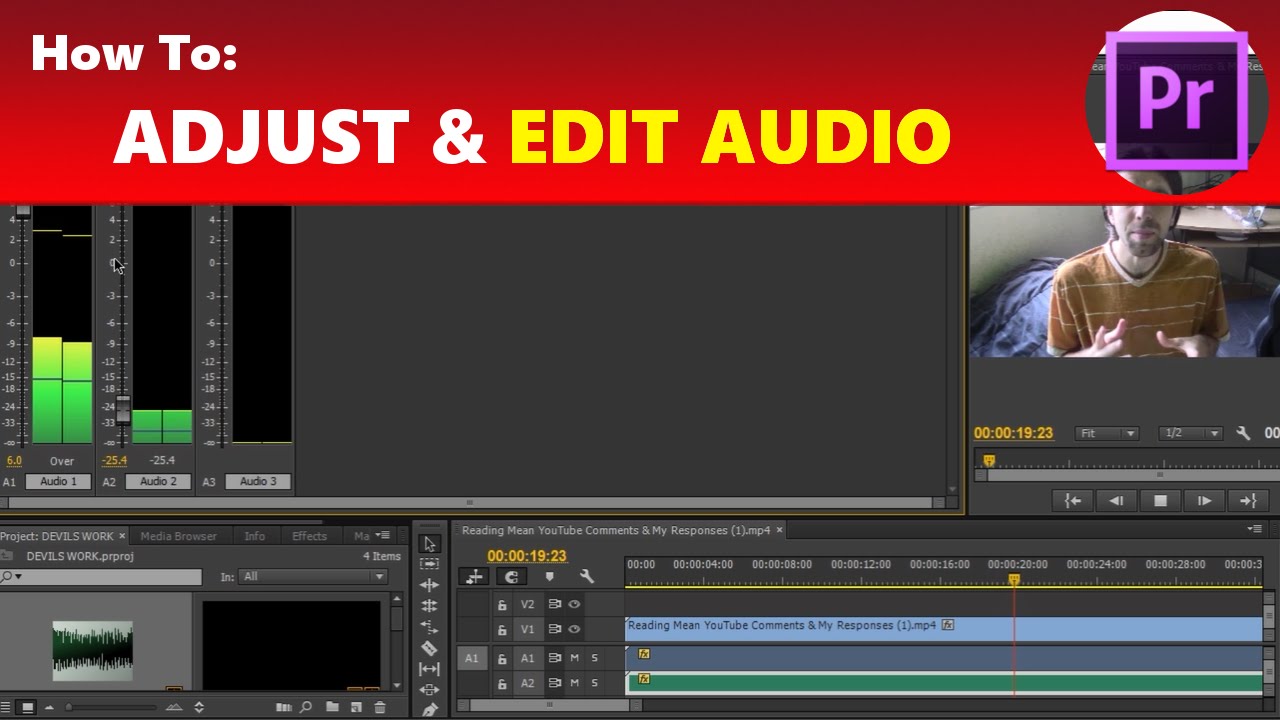1280x720 pixels.
Task: Click New Item icon in project panel
Action: click(x=356, y=707)
